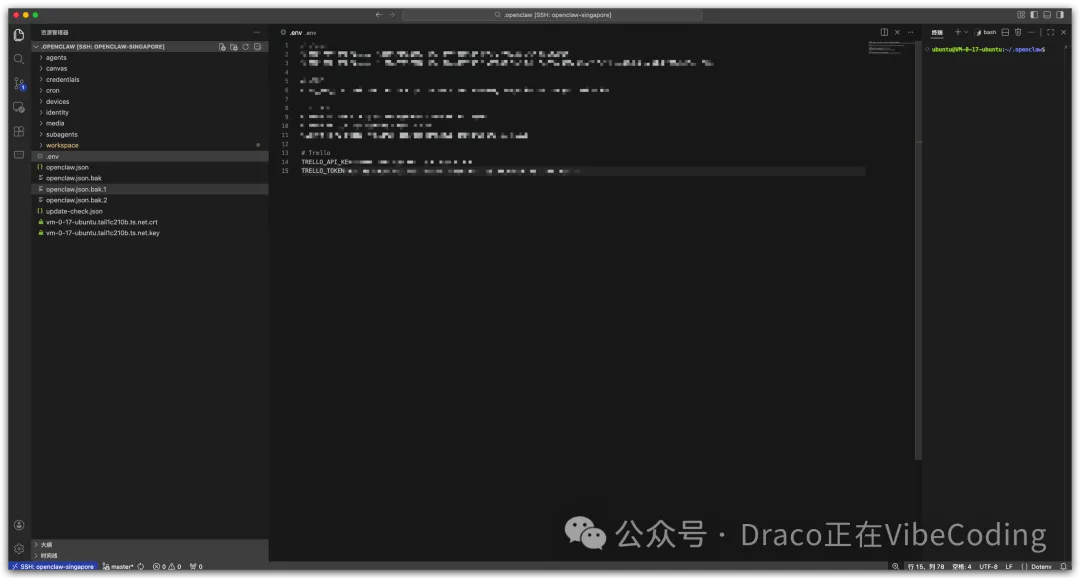The image size is (1080, 578).
Task: Split the editor to the right
Action: pos(884,32)
